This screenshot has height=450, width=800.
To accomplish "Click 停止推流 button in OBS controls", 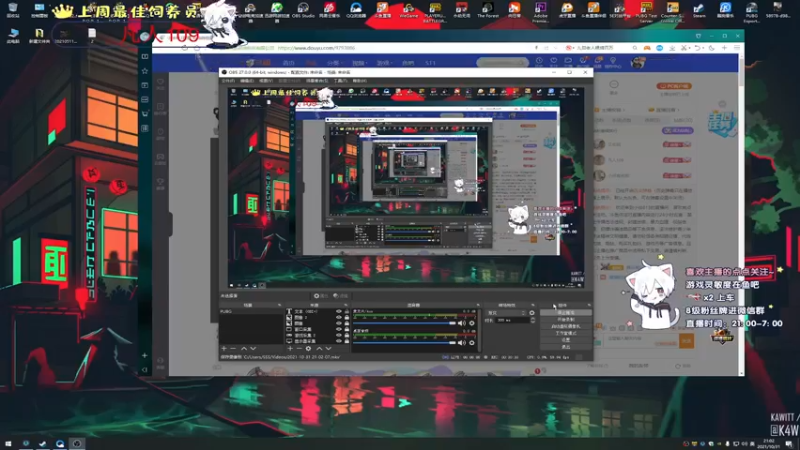I will (x=566, y=312).
